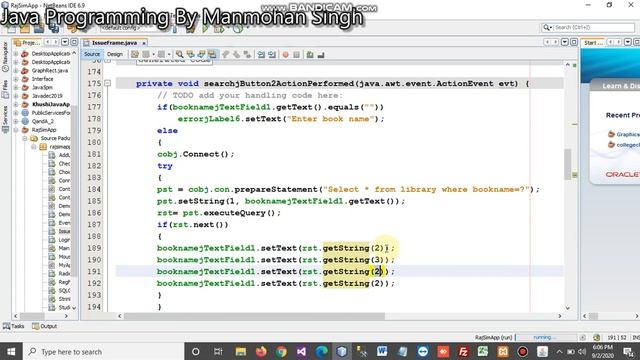This screenshot has width=640, height=360.
Task: Click Stop Macro Recording icon
Action: 297,54
